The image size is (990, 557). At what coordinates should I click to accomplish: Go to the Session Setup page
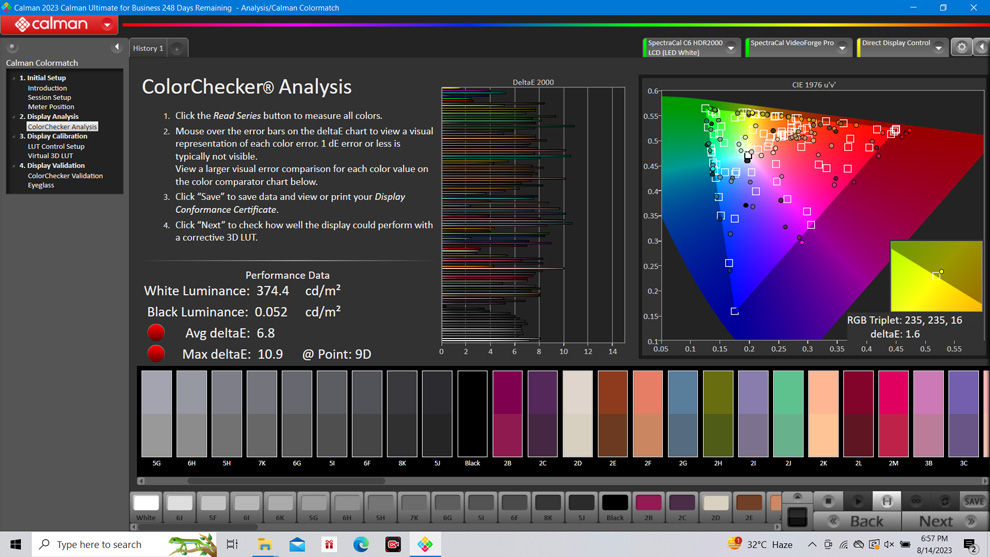pos(49,97)
